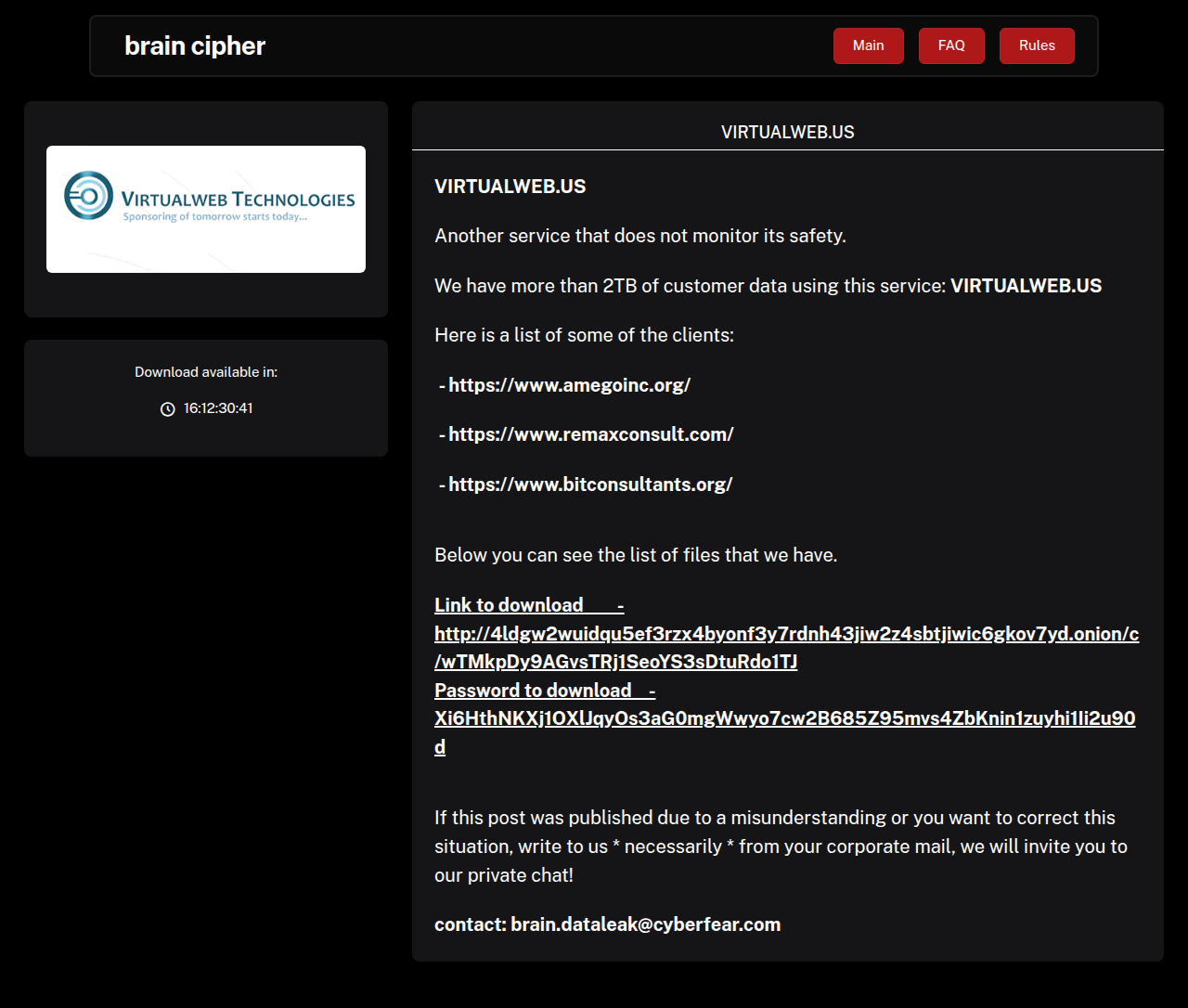Select the download password text
Viewport: 1188px width, 1008px height.
[784, 718]
